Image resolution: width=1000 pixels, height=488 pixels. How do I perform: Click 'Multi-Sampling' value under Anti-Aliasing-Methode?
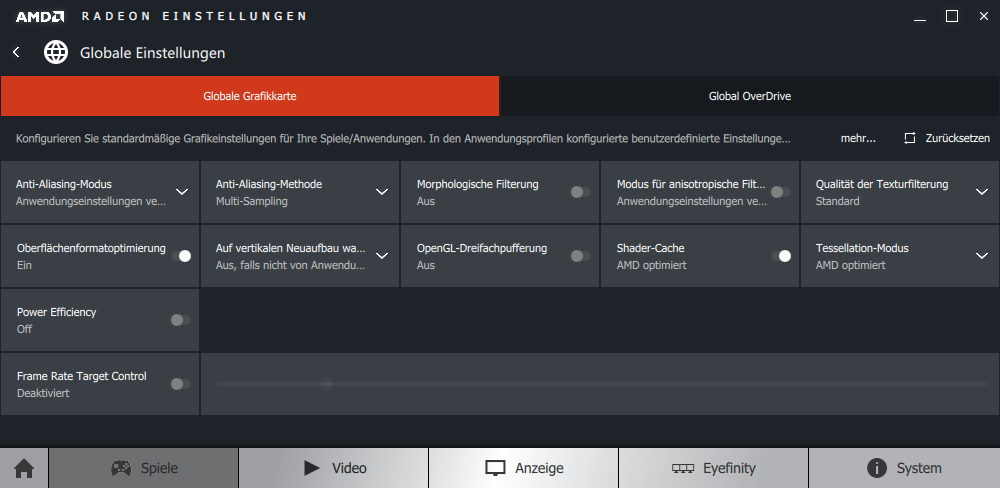click(x=252, y=202)
